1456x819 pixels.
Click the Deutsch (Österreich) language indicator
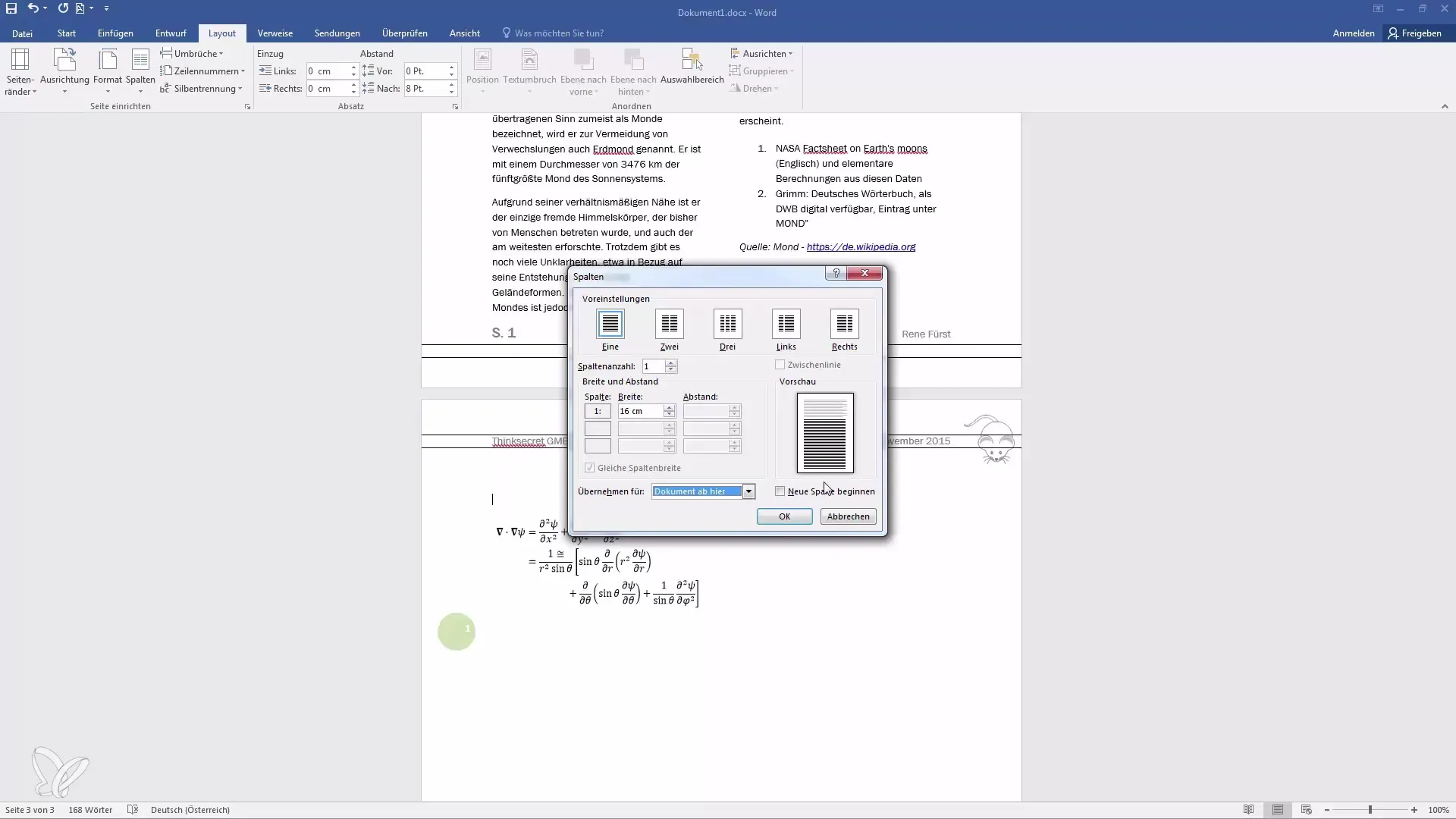tap(190, 810)
